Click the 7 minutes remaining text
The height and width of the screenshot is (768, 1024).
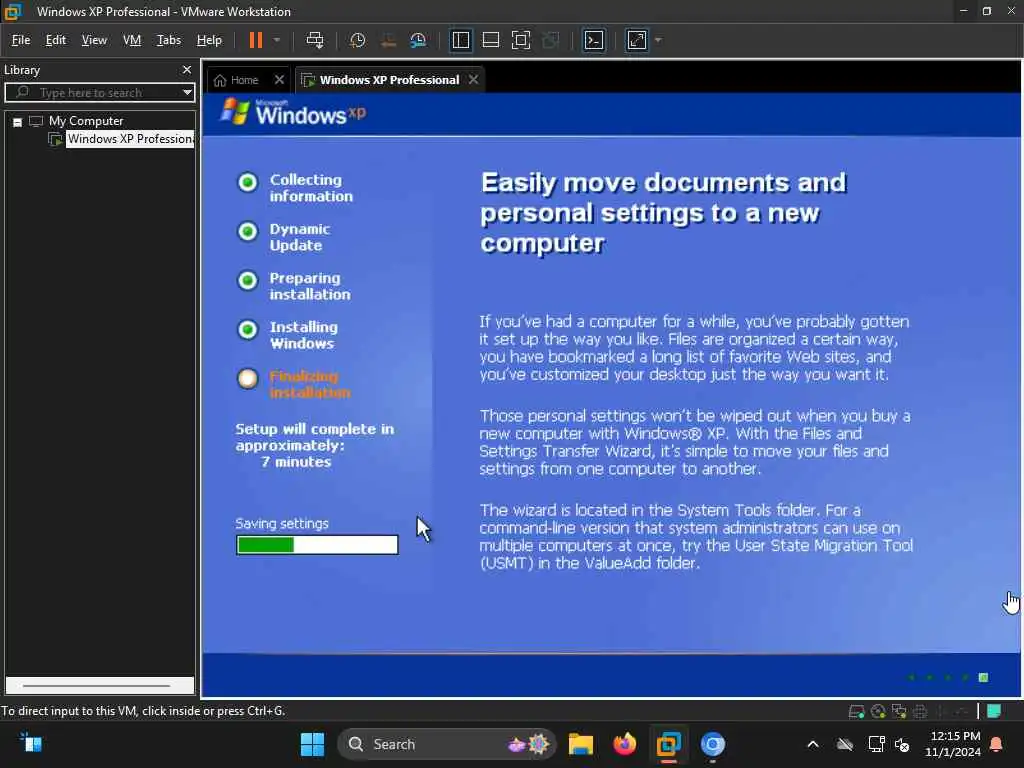point(296,462)
